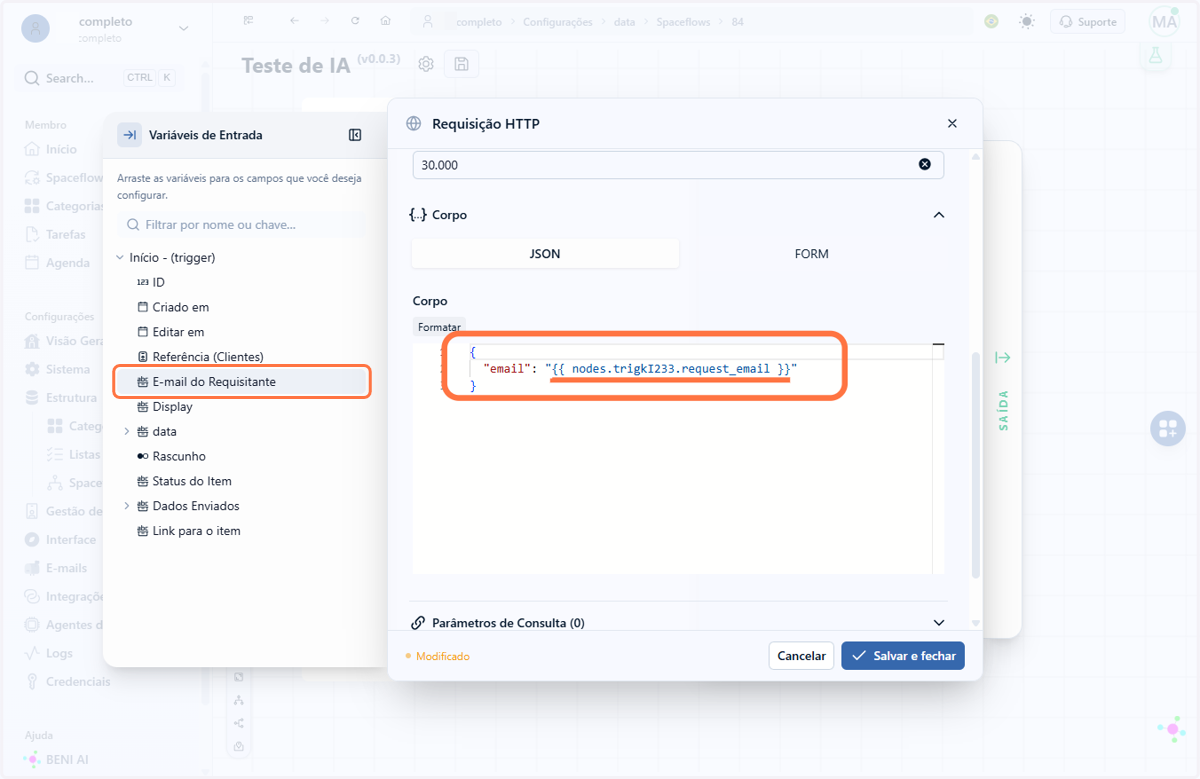Open Inicio in the background sidebar

tap(61, 149)
